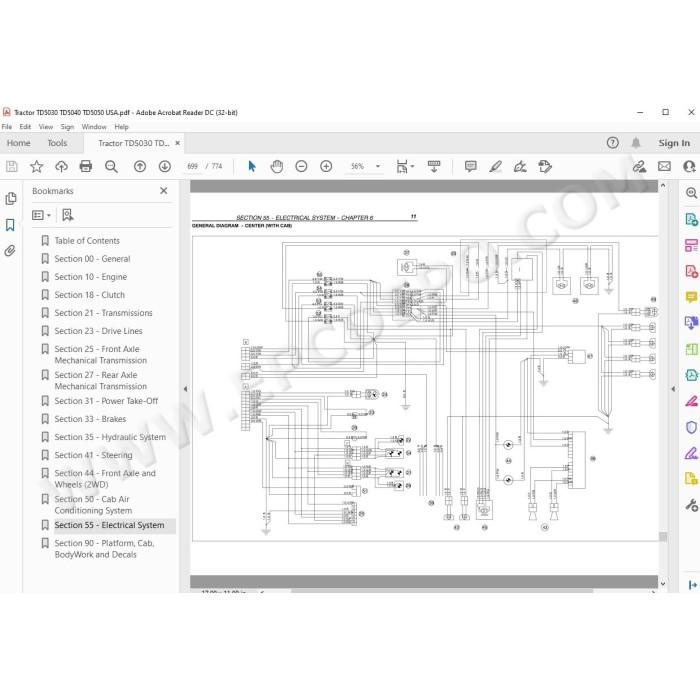
Task: Toggle attachments paperclip panel
Action: click(10, 250)
